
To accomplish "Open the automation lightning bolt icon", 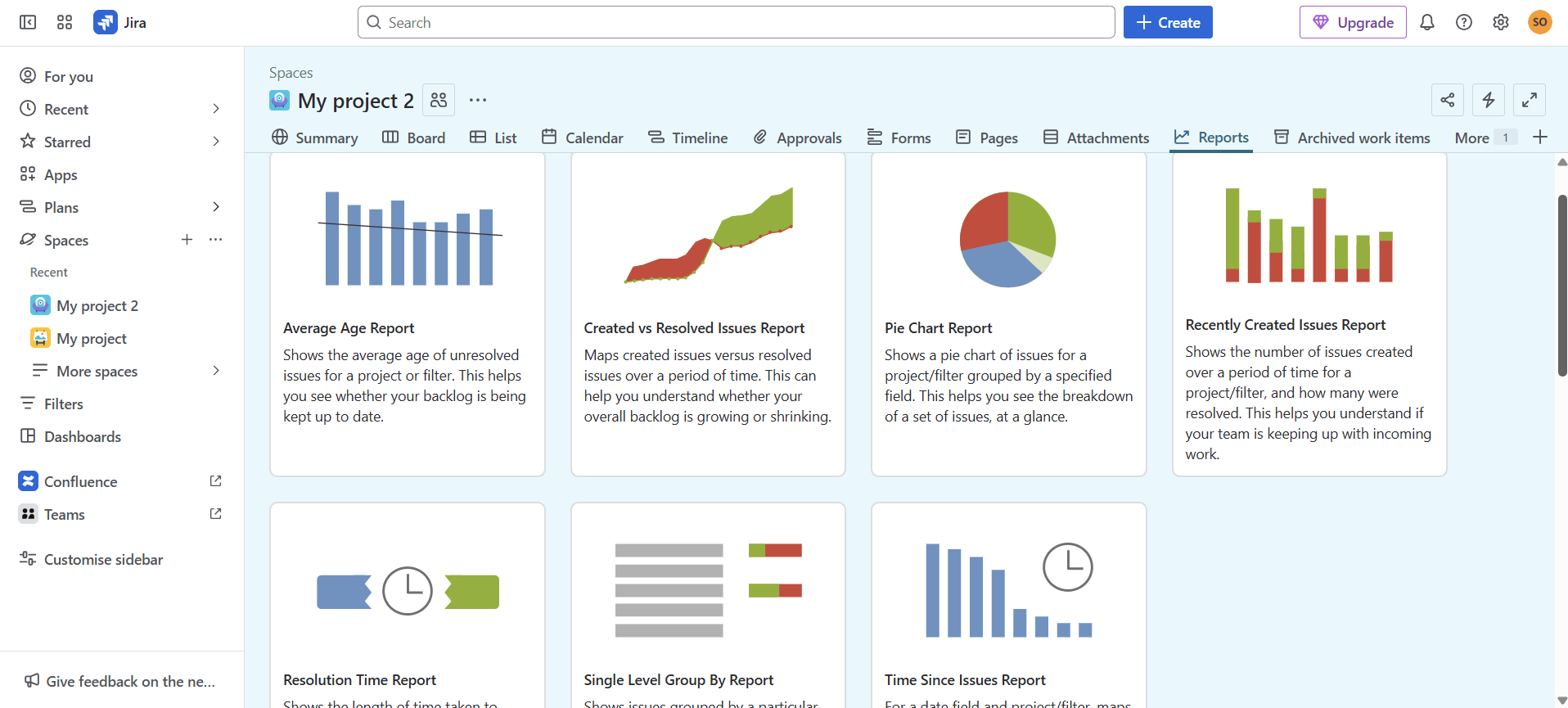I will coord(1489,100).
